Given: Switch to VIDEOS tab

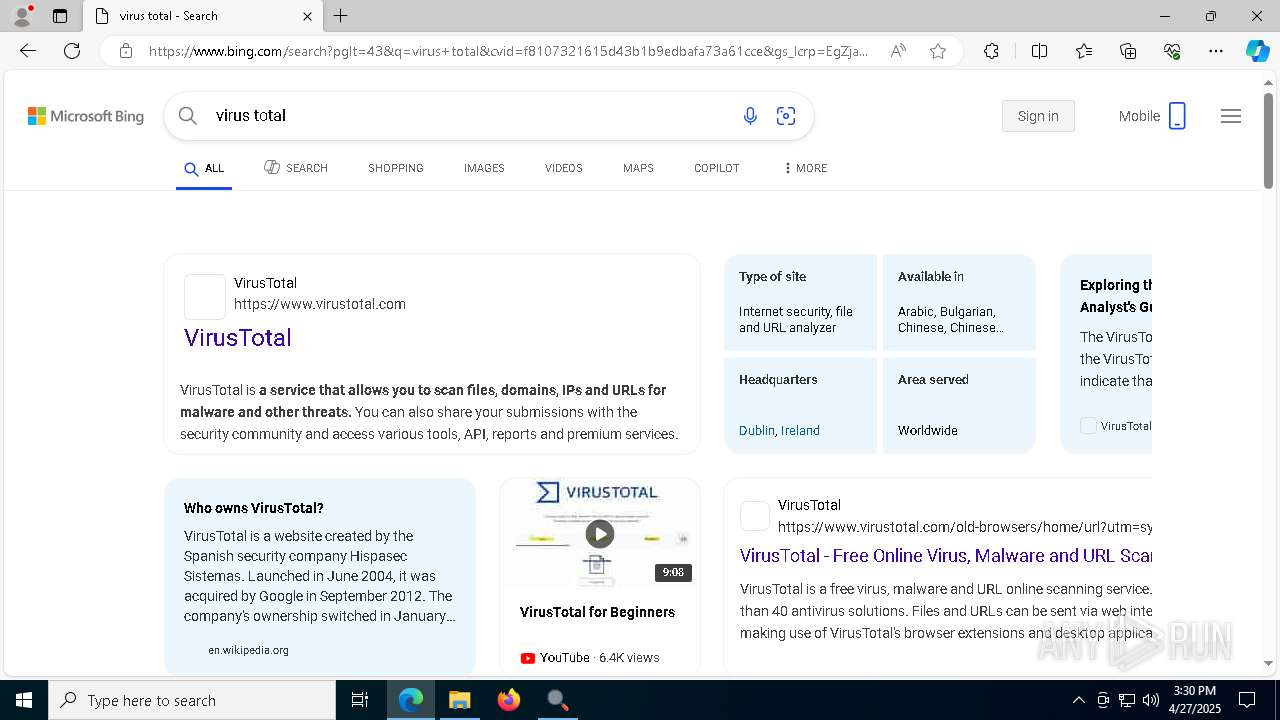Looking at the screenshot, I should tap(564, 168).
